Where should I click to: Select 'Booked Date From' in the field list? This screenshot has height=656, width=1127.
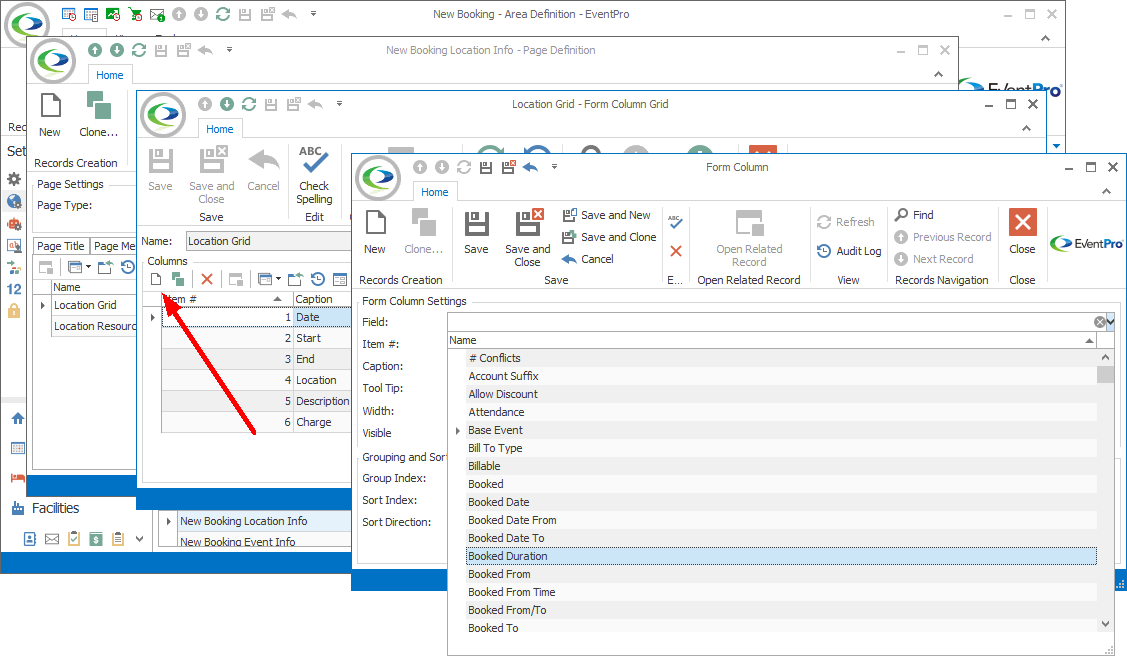click(781, 519)
